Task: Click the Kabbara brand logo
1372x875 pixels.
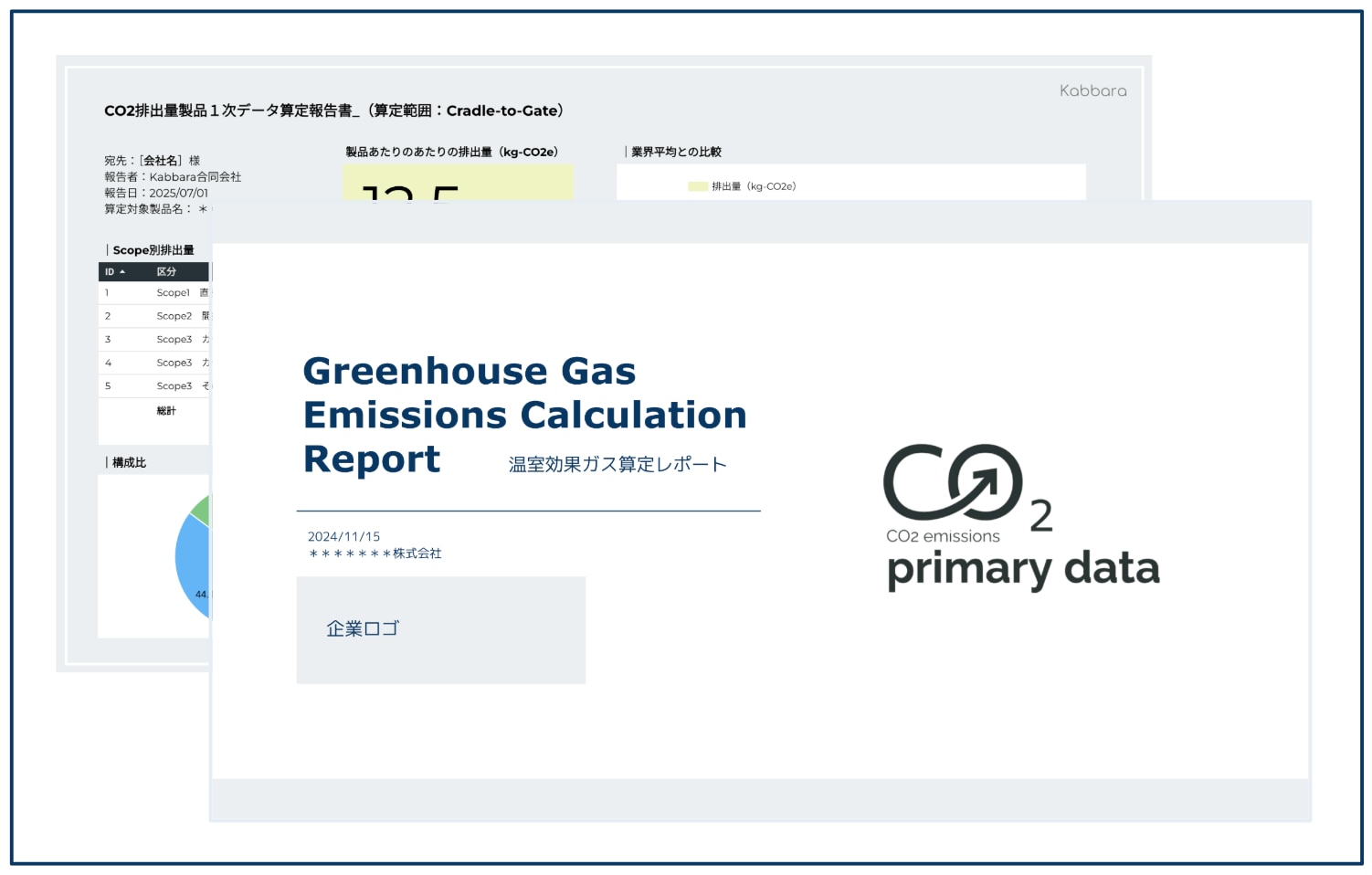Action: pos(1092,90)
